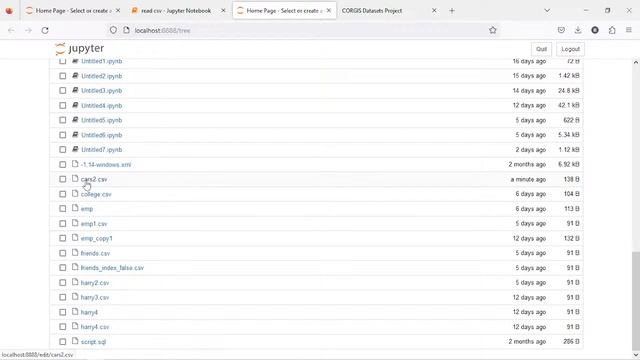
Task: Check the harry4 file checkbox
Action: point(62,312)
